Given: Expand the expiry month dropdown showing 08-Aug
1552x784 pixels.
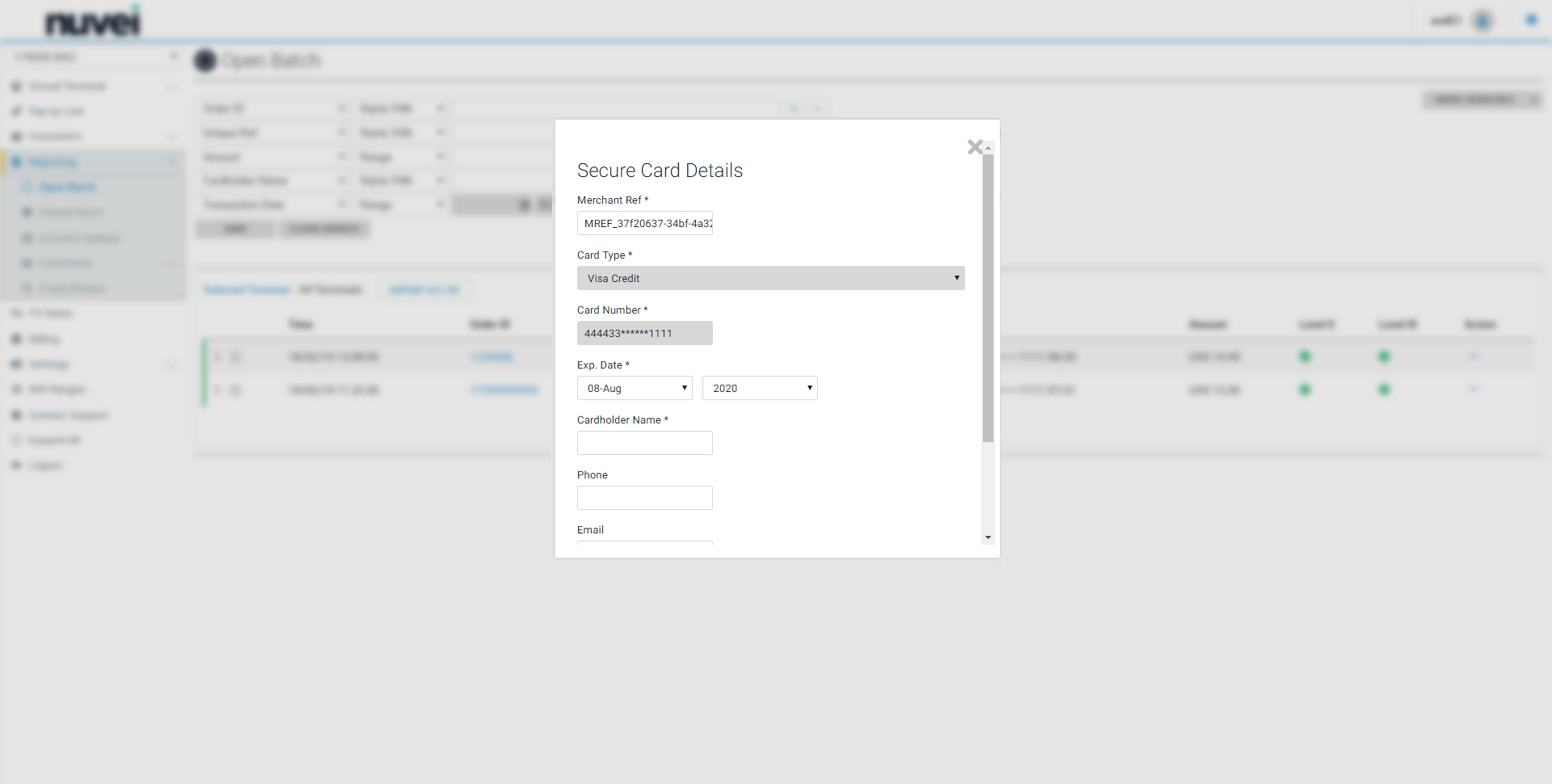Looking at the screenshot, I should click(x=635, y=388).
